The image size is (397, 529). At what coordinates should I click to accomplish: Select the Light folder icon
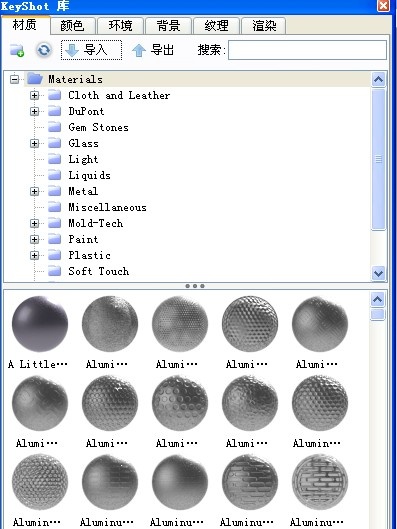(54, 159)
